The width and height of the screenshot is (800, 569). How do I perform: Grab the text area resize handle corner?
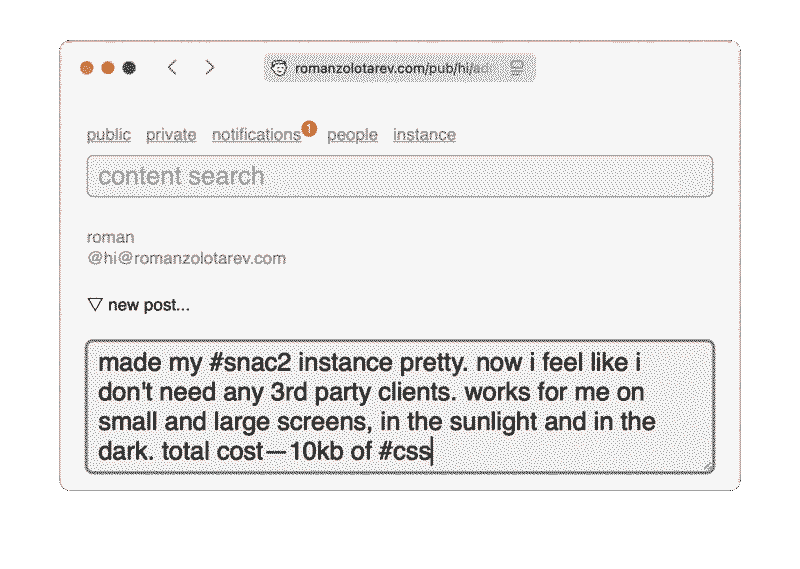[x=709, y=466]
